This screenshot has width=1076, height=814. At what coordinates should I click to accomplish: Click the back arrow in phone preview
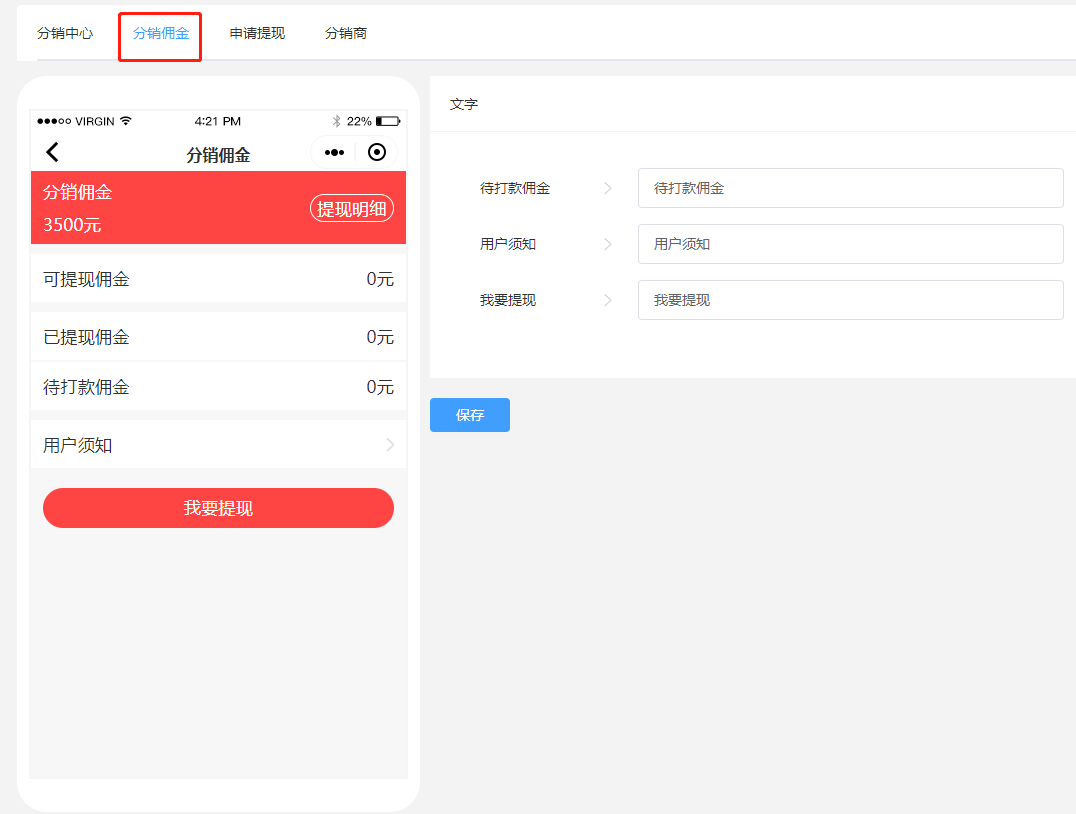click(53, 152)
